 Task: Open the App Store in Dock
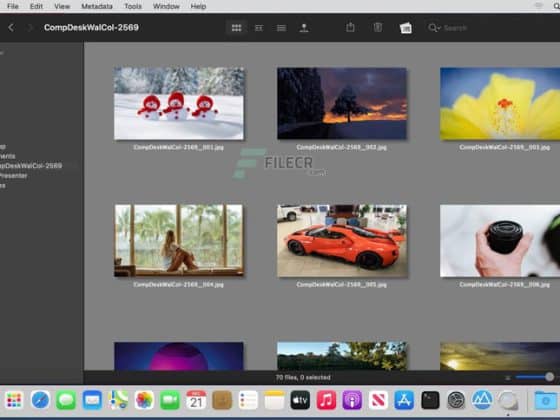(x=404, y=400)
